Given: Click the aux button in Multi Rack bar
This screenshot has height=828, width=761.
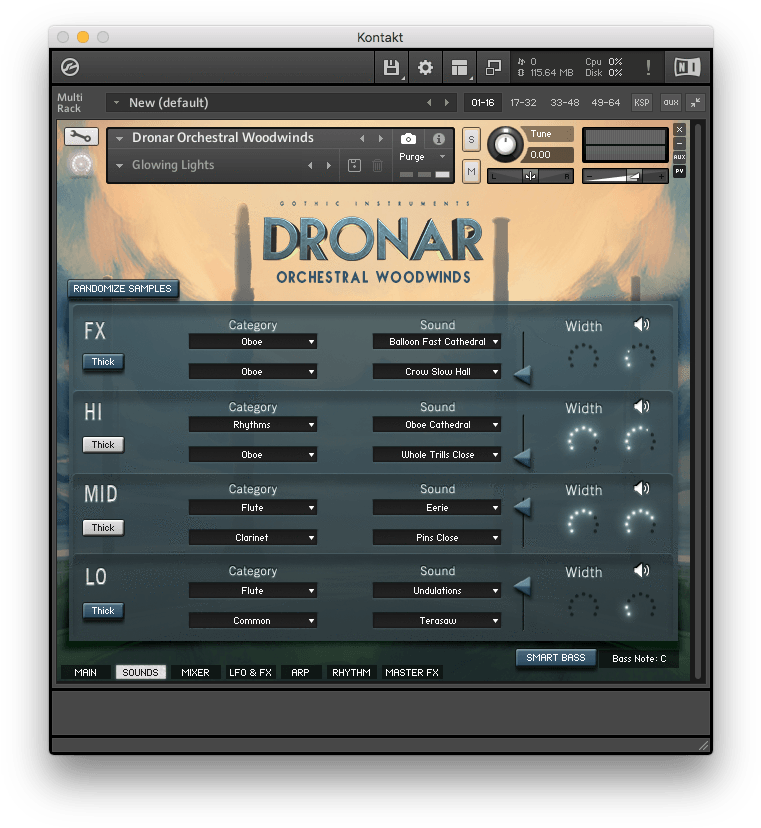Looking at the screenshot, I should 671,102.
